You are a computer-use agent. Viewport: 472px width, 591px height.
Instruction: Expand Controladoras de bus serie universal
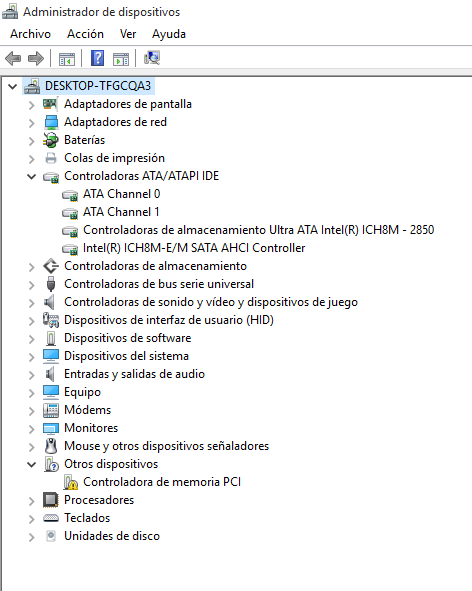pyautogui.click(x=32, y=285)
